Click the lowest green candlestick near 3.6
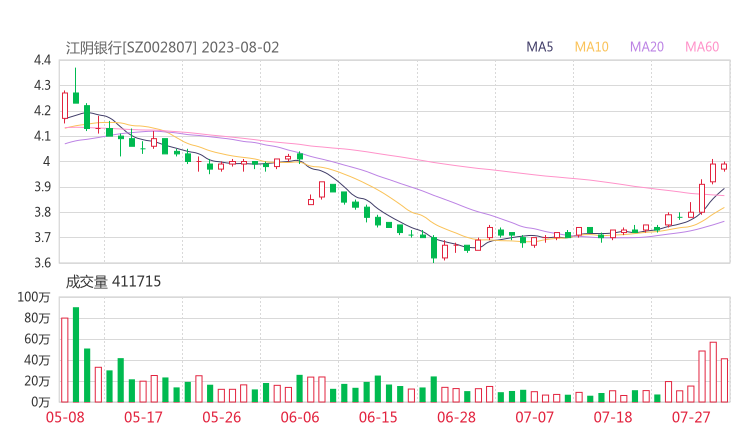 click(434, 249)
